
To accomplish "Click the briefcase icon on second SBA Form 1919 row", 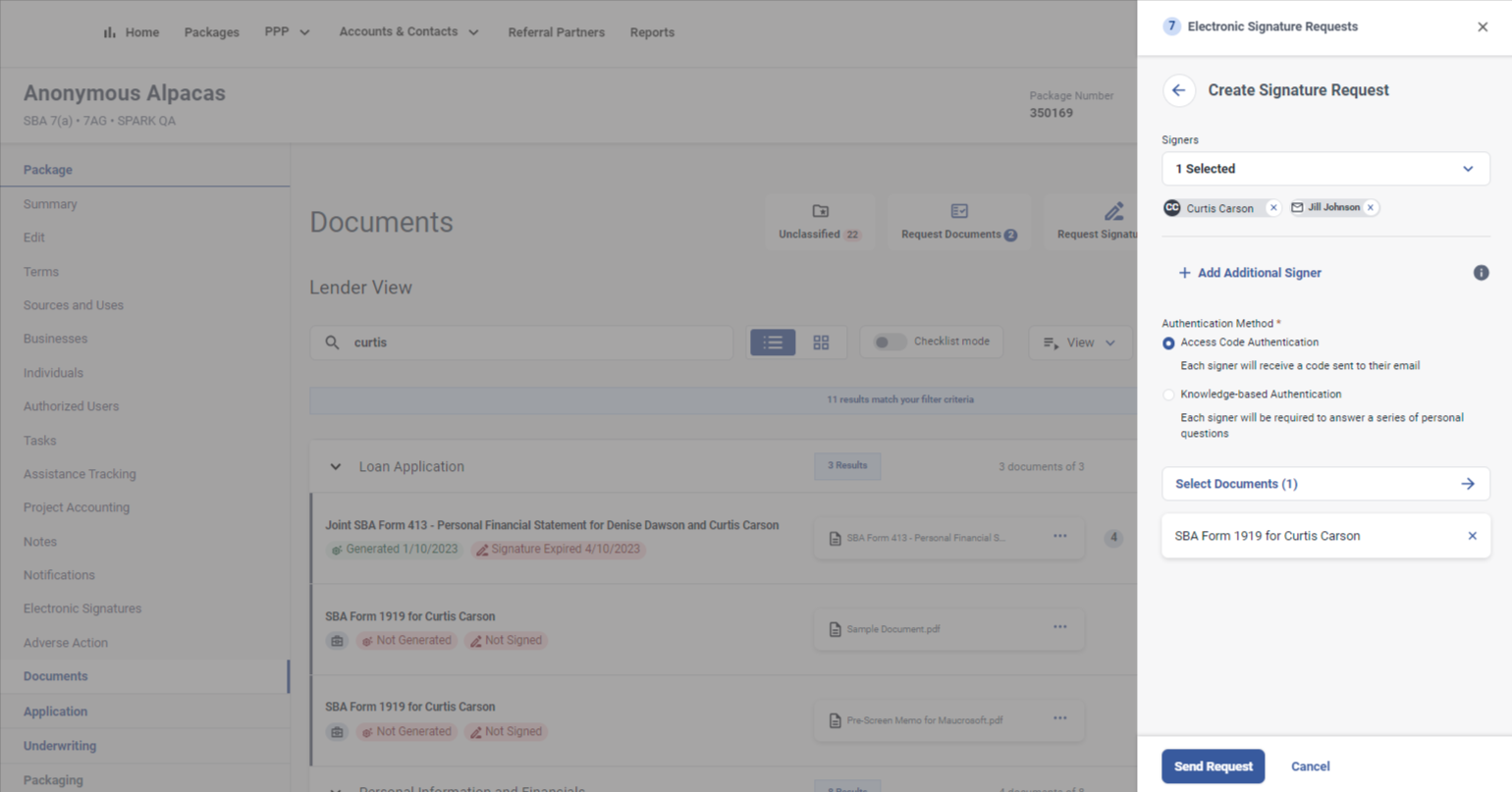I will click(337, 732).
